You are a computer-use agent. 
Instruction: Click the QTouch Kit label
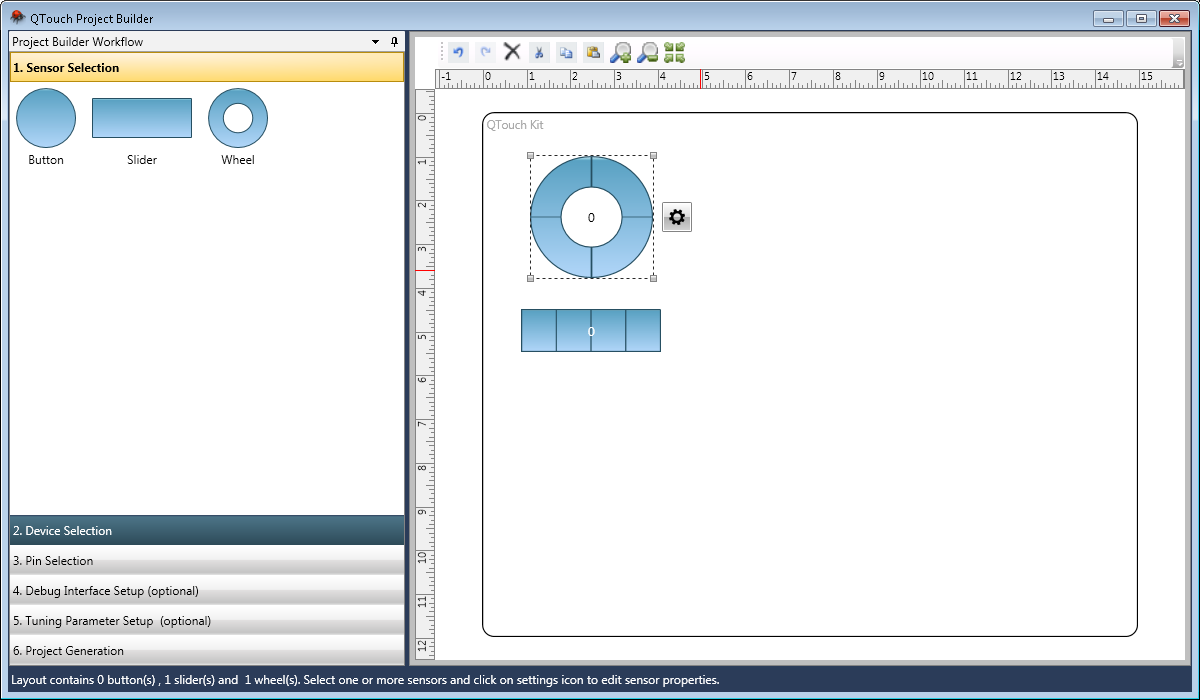(x=515, y=125)
